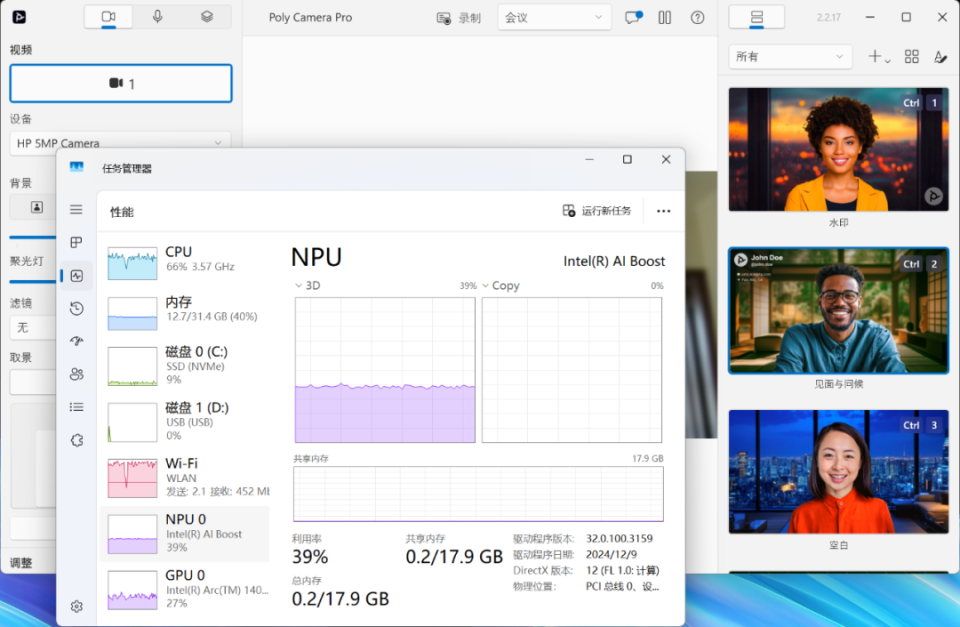Viewport: 960px width, 627px height.
Task: Open the Performance page icon in Task Manager
Action: pyautogui.click(x=77, y=276)
